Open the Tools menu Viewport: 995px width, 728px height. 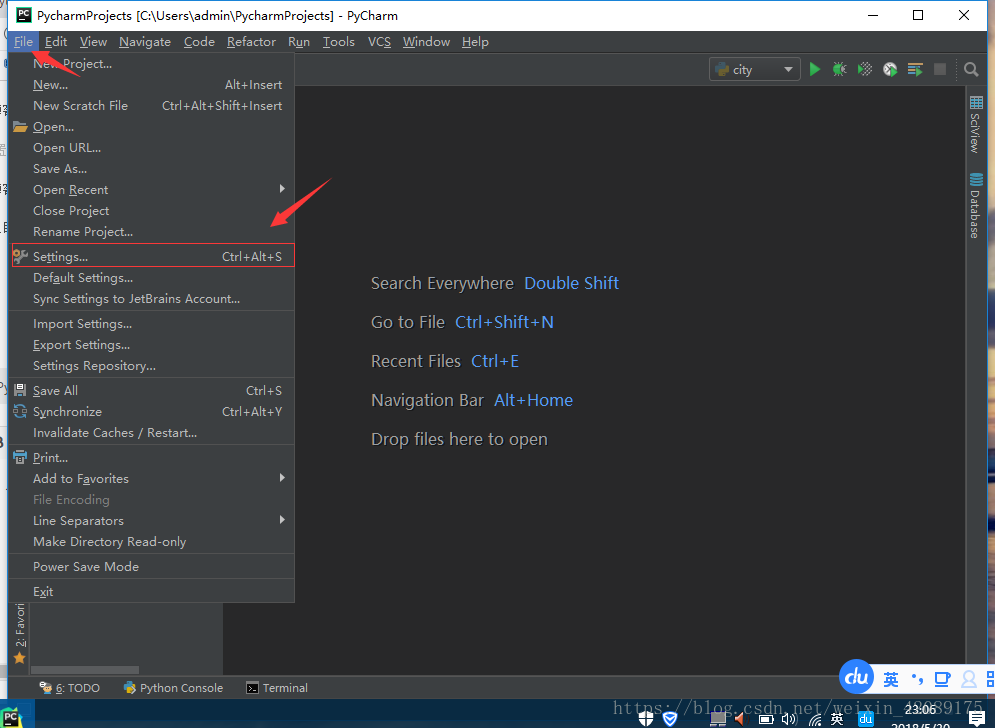(x=338, y=42)
